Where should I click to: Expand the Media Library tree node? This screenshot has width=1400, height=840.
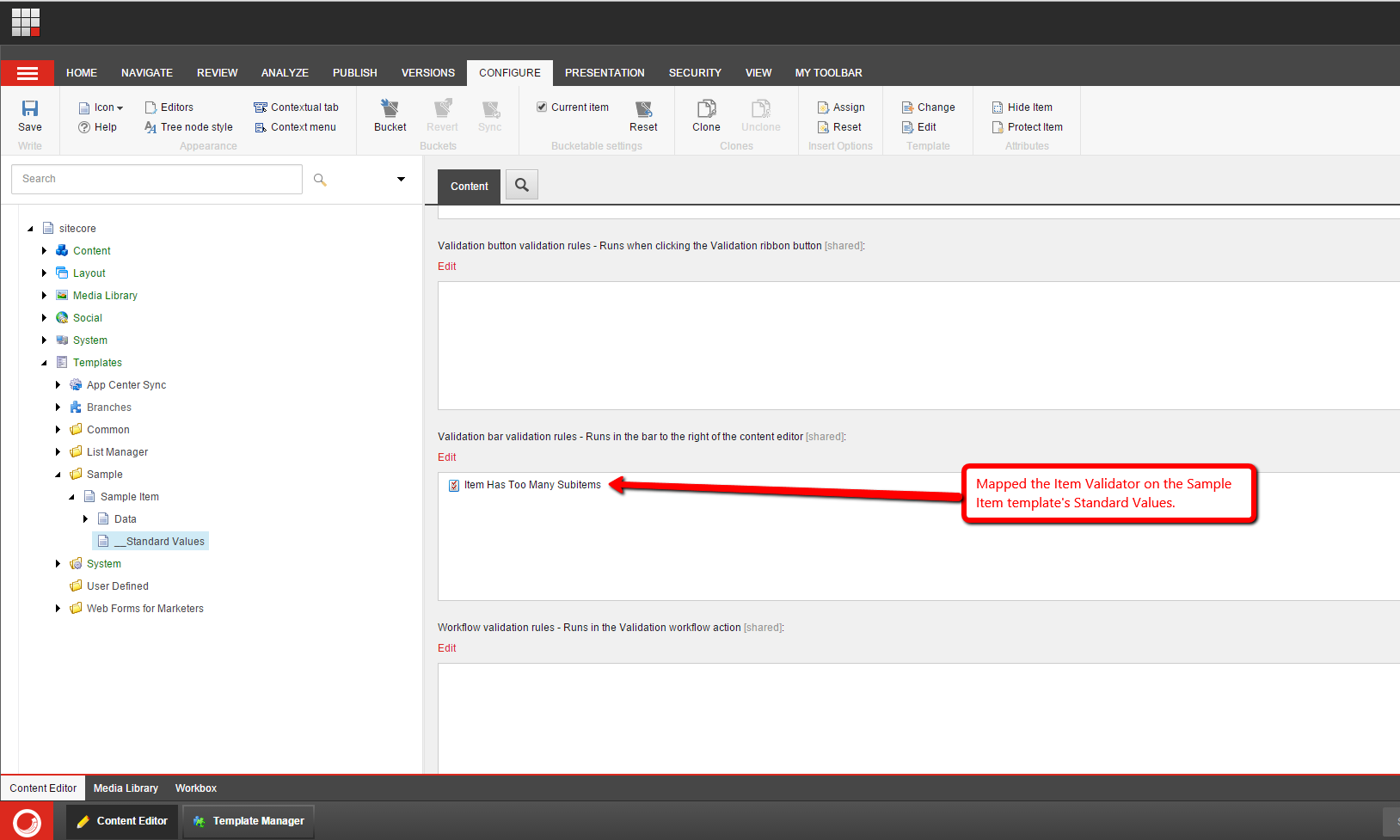tap(45, 296)
